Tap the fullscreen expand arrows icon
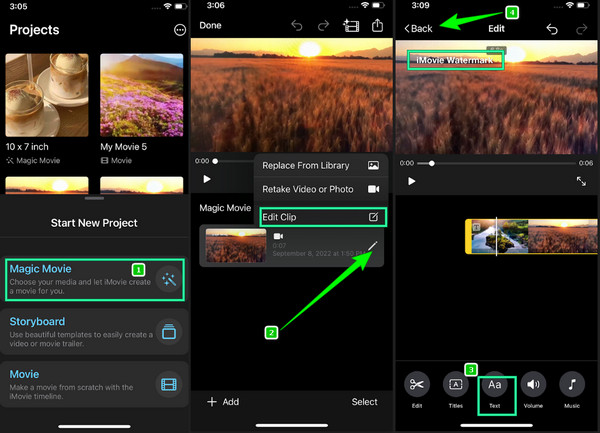 click(x=581, y=181)
